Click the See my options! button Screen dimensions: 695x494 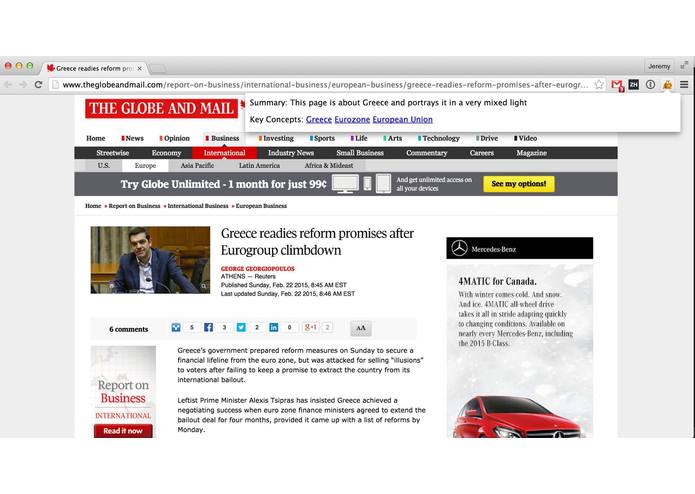(519, 184)
